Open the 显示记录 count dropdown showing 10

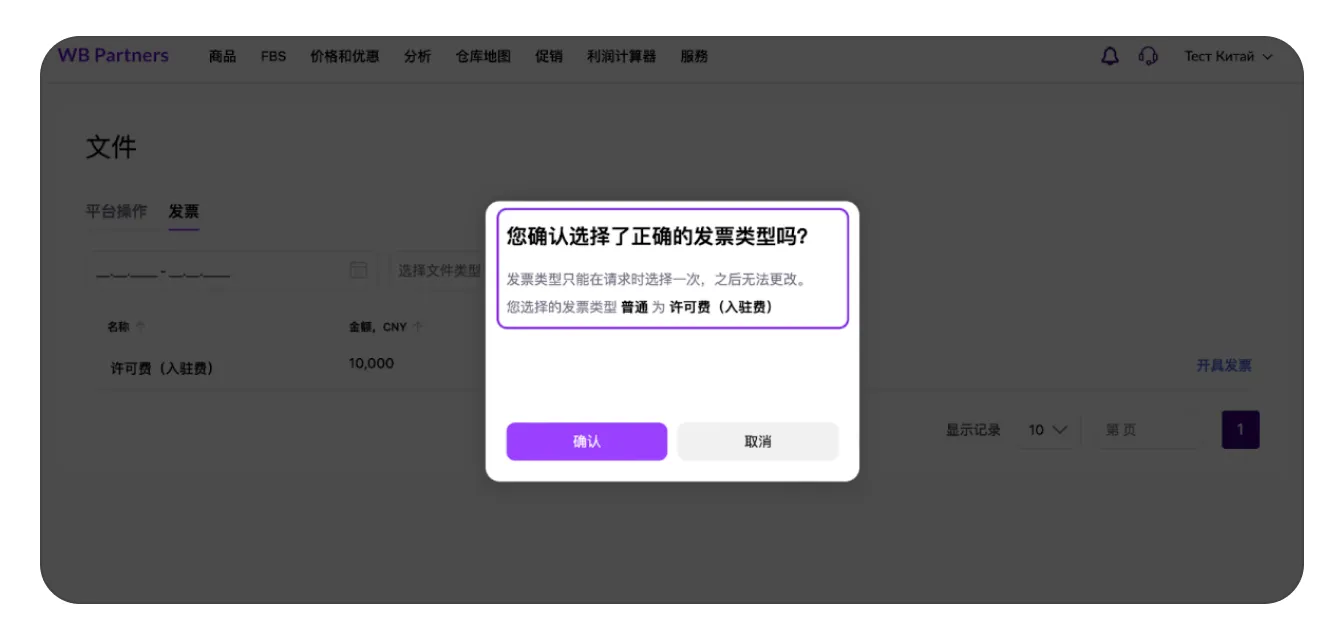pos(1047,430)
